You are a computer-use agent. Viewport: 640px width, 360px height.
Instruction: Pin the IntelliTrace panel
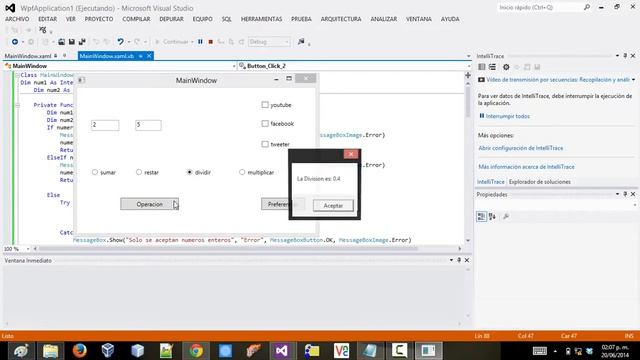(x=625, y=56)
